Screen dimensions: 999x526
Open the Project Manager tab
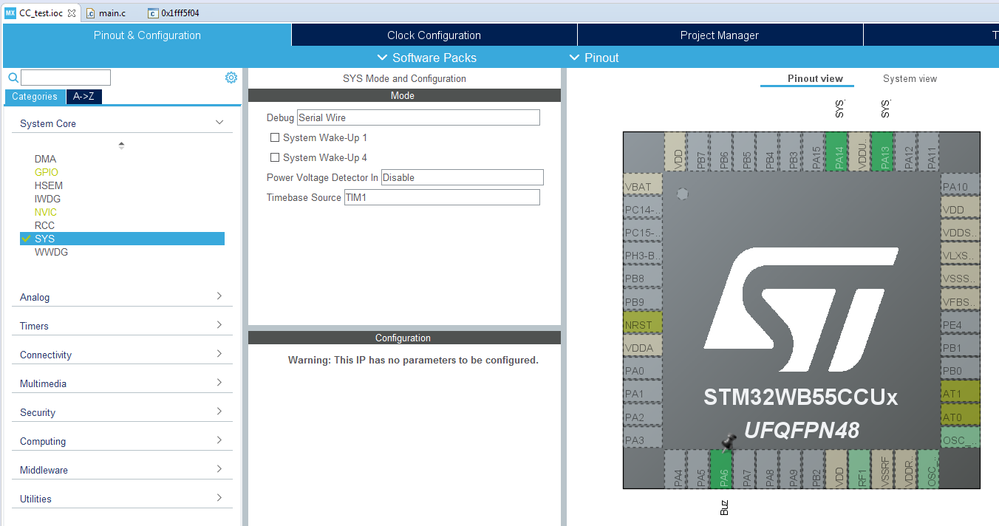point(719,35)
